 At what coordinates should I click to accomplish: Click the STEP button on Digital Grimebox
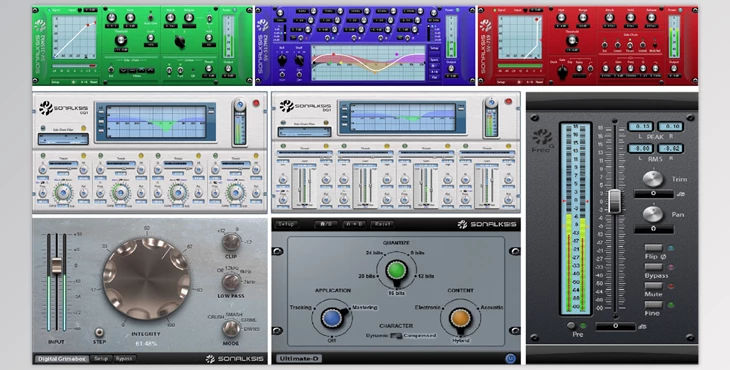pyautogui.click(x=99, y=332)
